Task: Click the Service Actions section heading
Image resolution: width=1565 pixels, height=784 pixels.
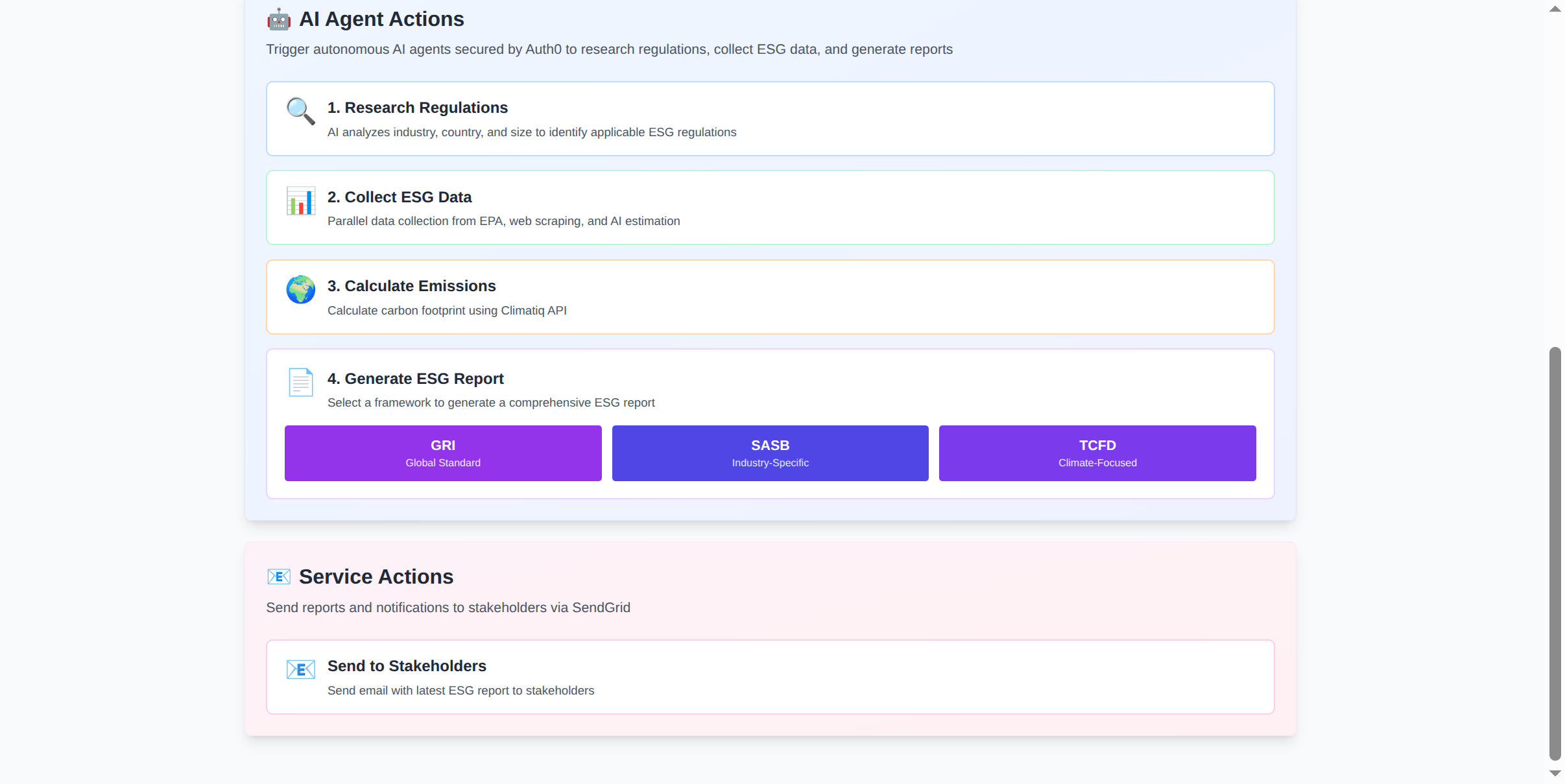Action: pos(376,576)
